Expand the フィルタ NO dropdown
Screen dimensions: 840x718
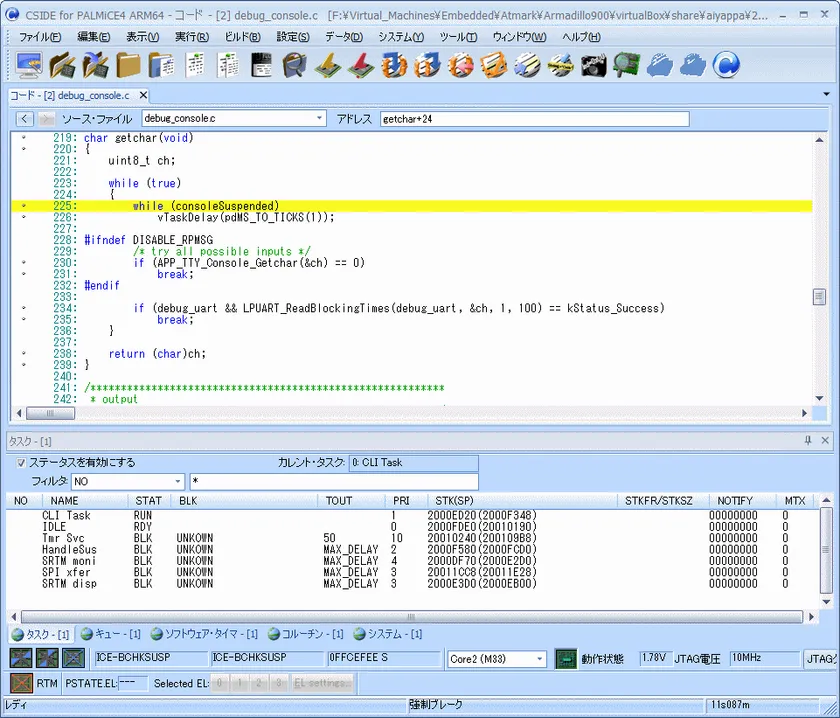tap(178, 481)
